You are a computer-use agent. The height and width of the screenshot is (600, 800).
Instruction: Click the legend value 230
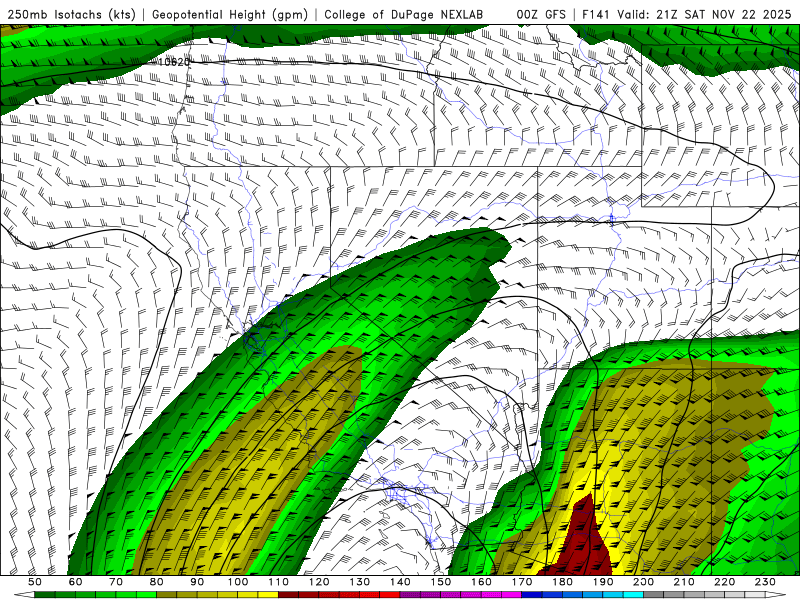(765, 582)
